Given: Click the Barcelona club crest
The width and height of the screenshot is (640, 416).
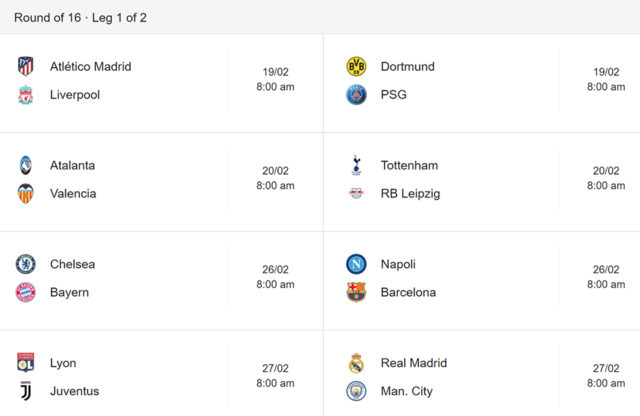Looking at the screenshot, I should point(356,292).
